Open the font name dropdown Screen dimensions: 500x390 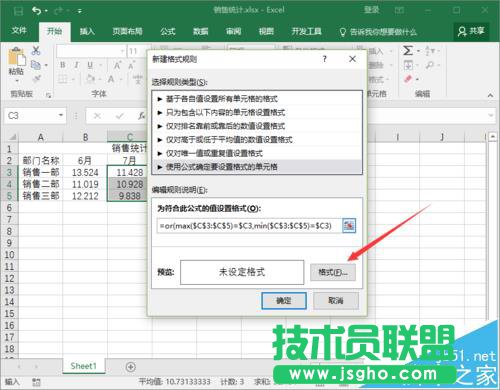click(122, 51)
